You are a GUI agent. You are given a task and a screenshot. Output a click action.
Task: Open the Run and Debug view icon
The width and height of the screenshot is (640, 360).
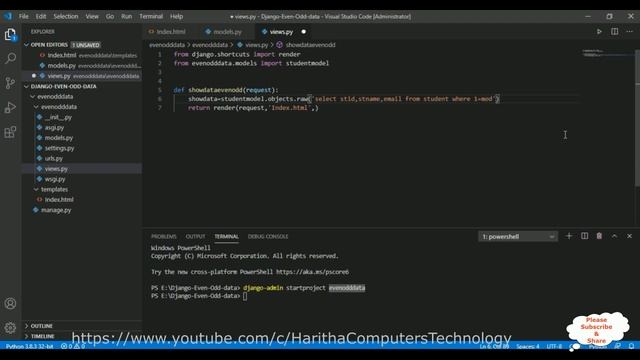10,107
